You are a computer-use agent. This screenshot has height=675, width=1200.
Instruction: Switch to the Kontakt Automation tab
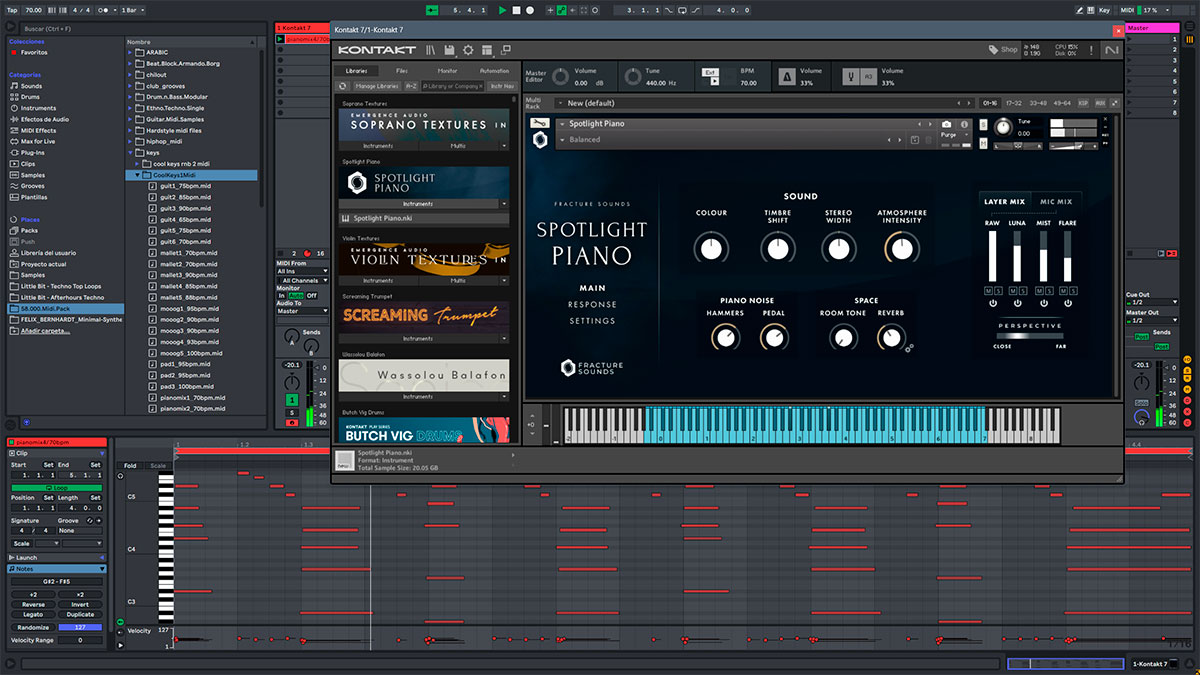[494, 71]
